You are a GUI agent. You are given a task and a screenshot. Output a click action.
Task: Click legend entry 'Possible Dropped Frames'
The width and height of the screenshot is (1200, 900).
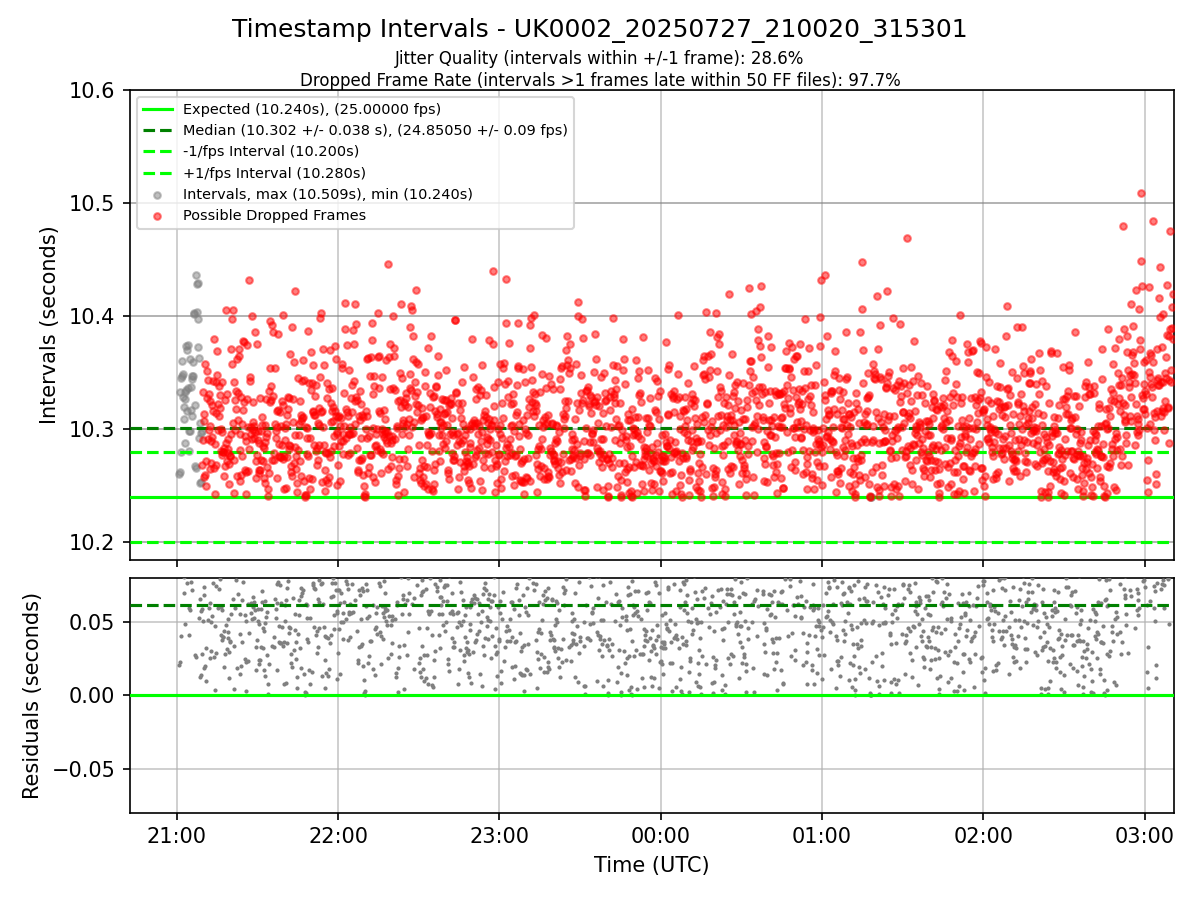[x=274, y=215]
